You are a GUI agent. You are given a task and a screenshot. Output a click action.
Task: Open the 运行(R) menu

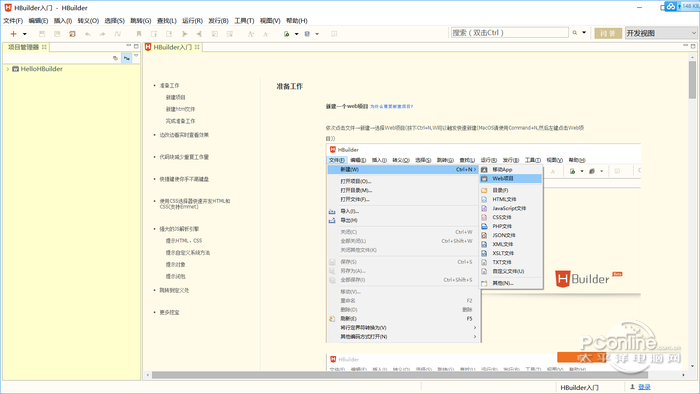(192, 21)
